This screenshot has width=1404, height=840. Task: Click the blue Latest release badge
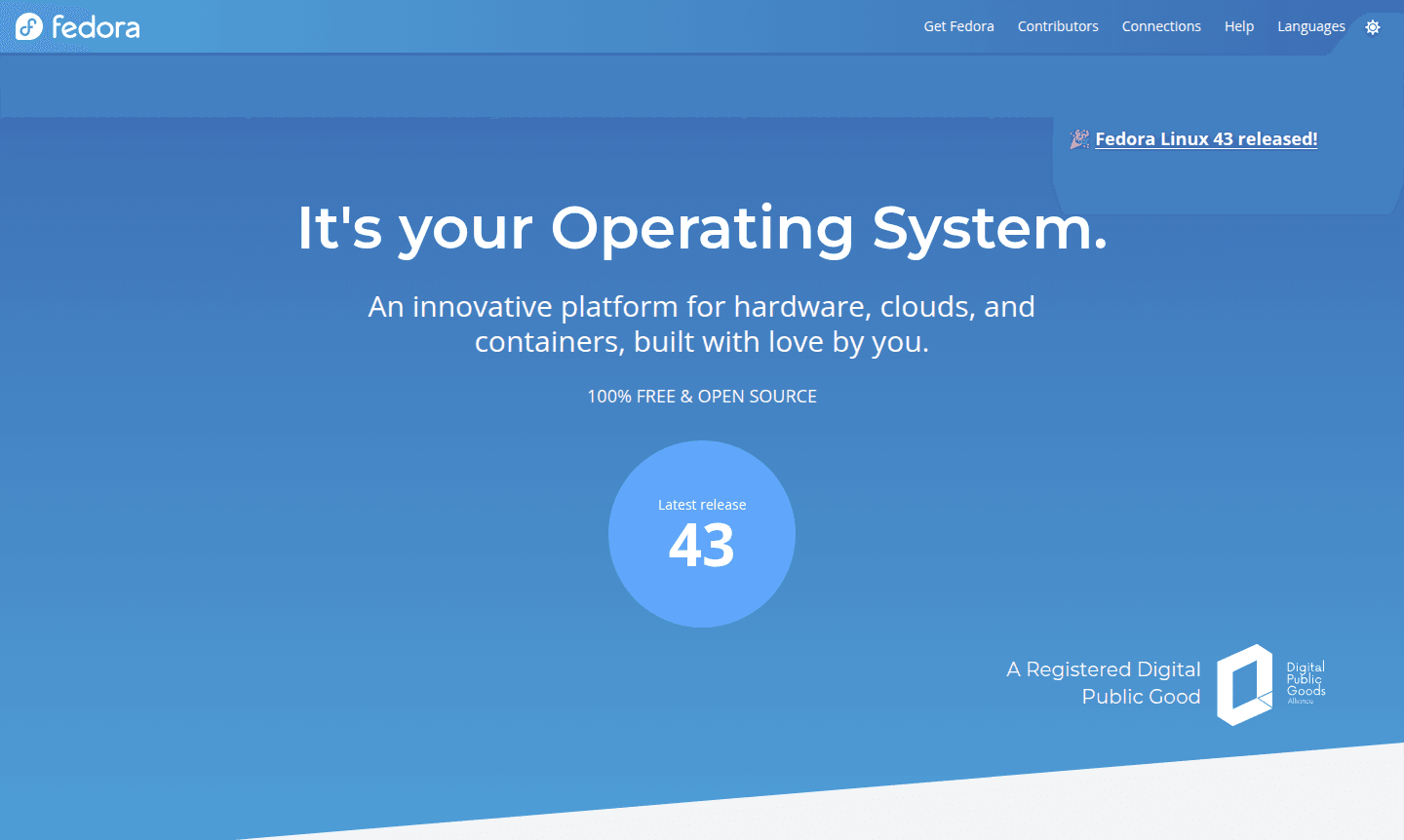702,534
